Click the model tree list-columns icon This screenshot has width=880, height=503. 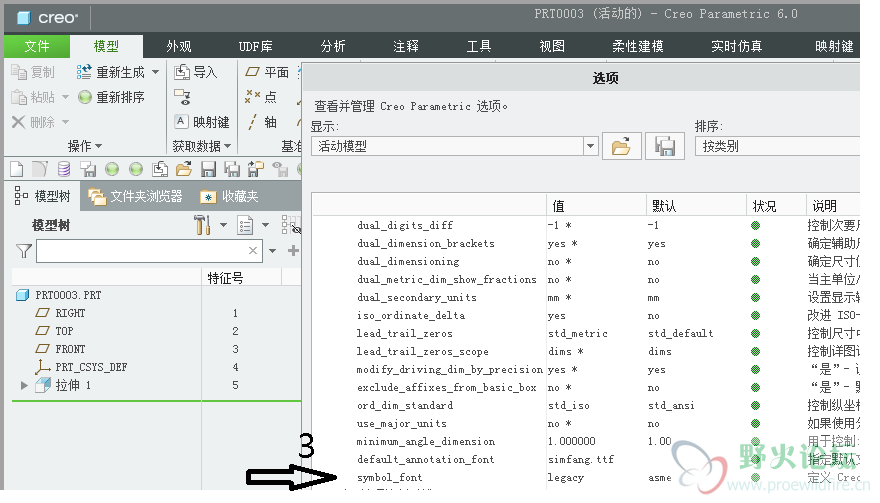(245, 225)
